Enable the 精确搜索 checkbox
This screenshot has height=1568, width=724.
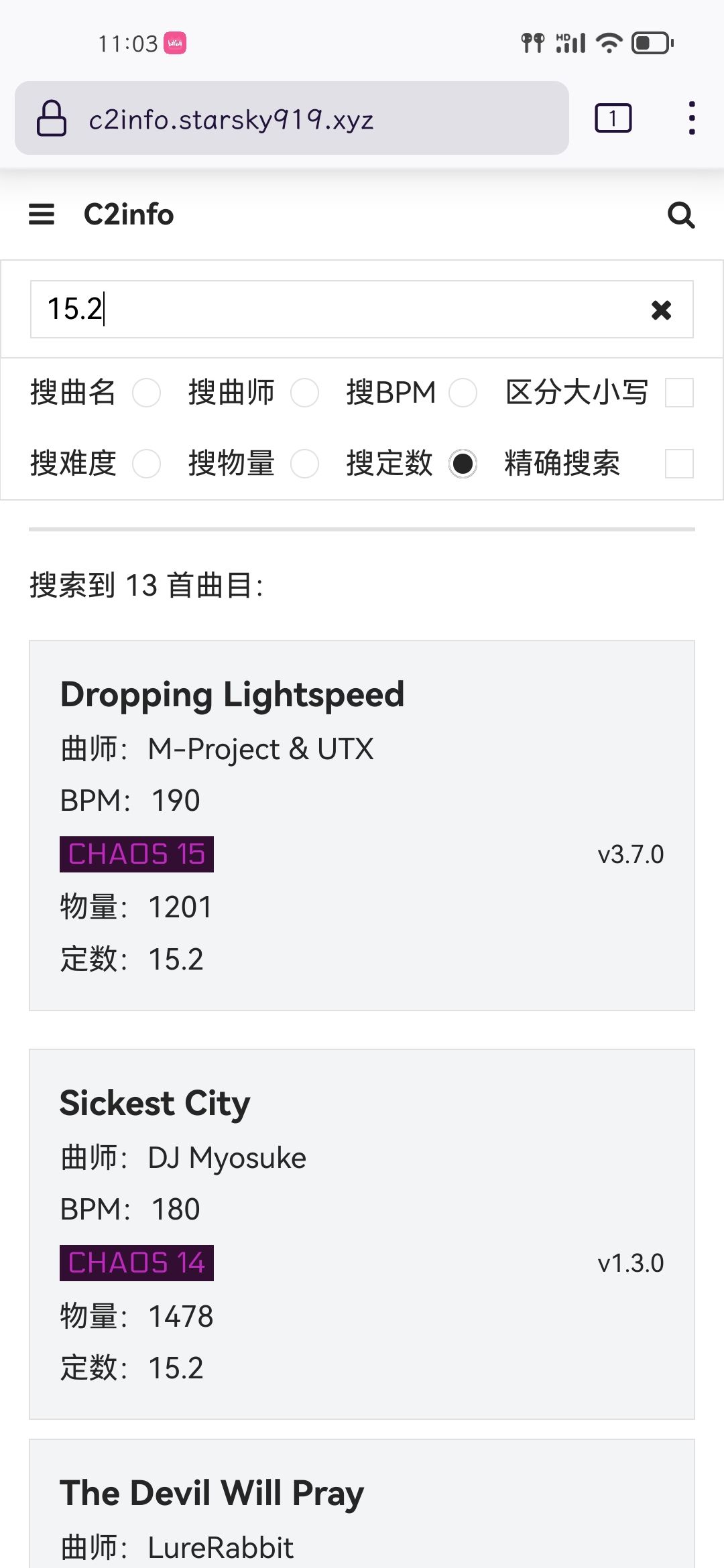[x=679, y=464]
